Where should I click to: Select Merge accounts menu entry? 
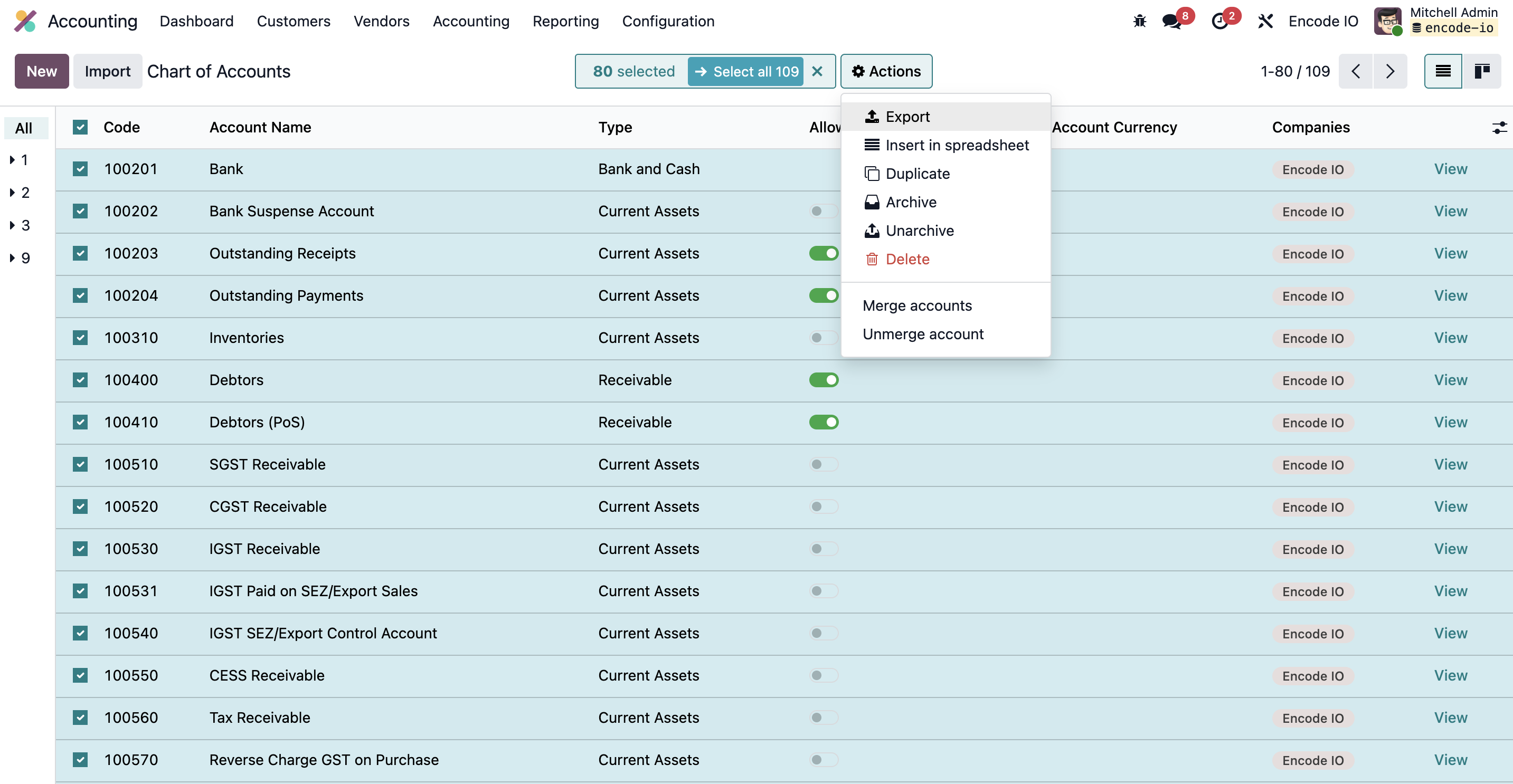tap(917, 305)
